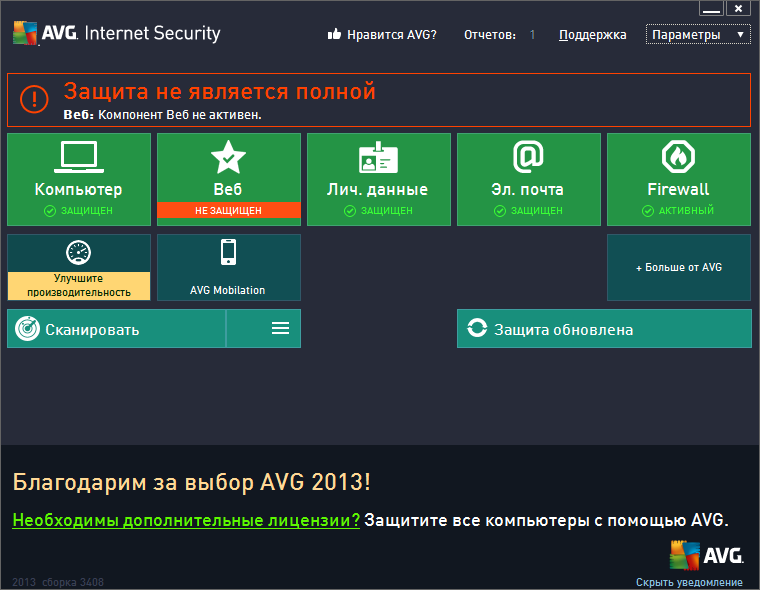
Task: Click the star icon on Веб tile
Action: pos(228,157)
